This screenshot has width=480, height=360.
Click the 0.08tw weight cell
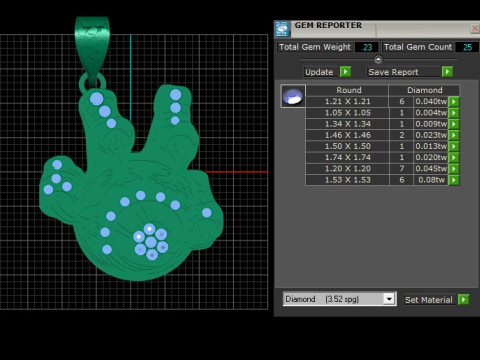click(x=431, y=180)
